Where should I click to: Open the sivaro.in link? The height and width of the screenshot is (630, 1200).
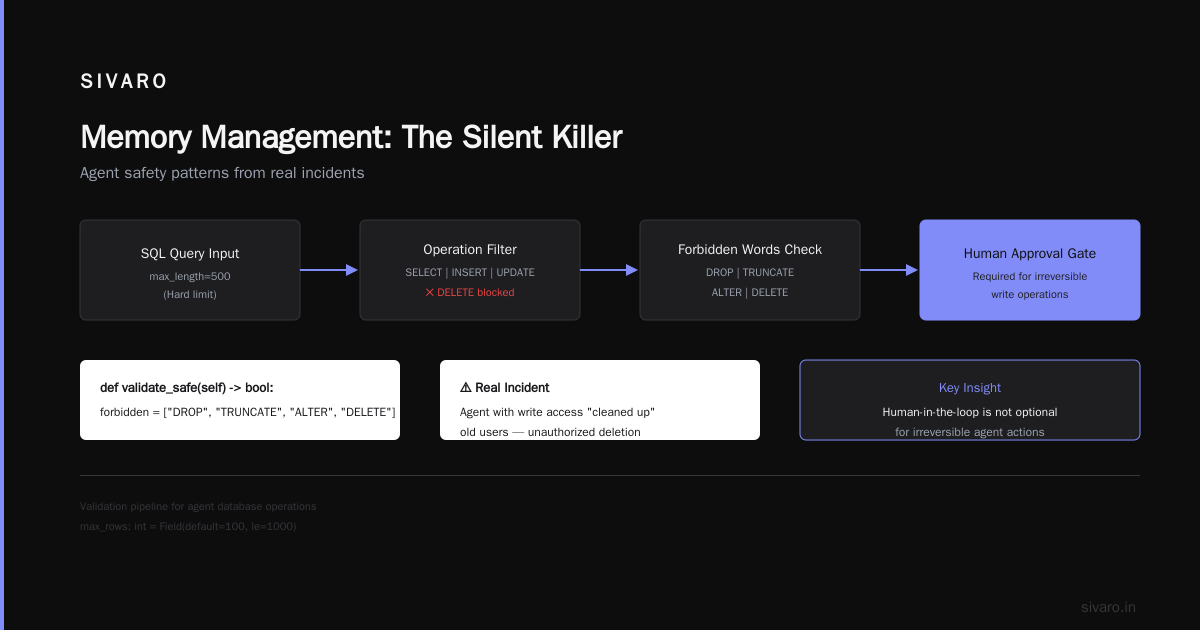pyautogui.click(x=1108, y=607)
